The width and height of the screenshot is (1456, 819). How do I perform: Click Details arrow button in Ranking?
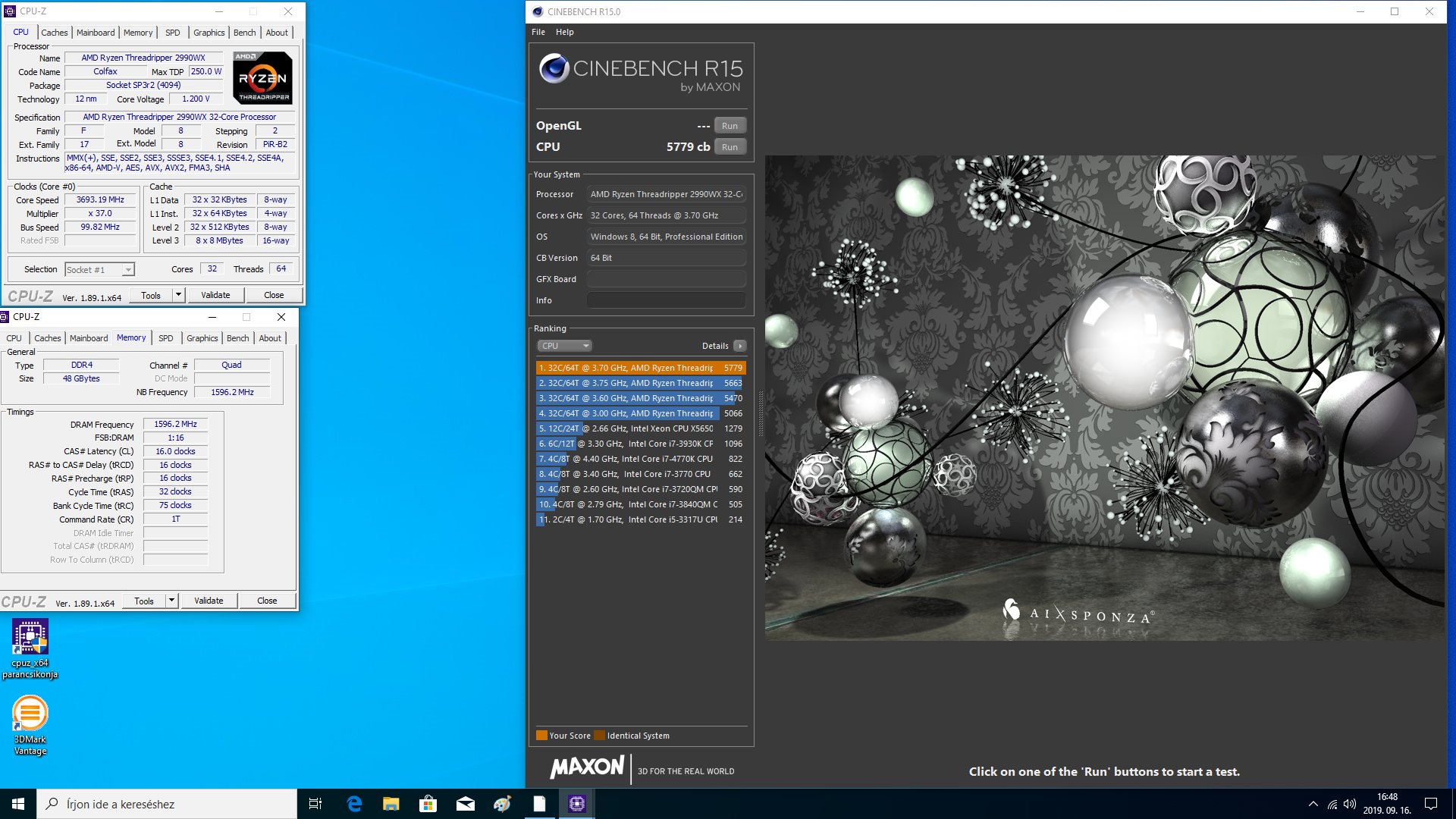(x=740, y=346)
